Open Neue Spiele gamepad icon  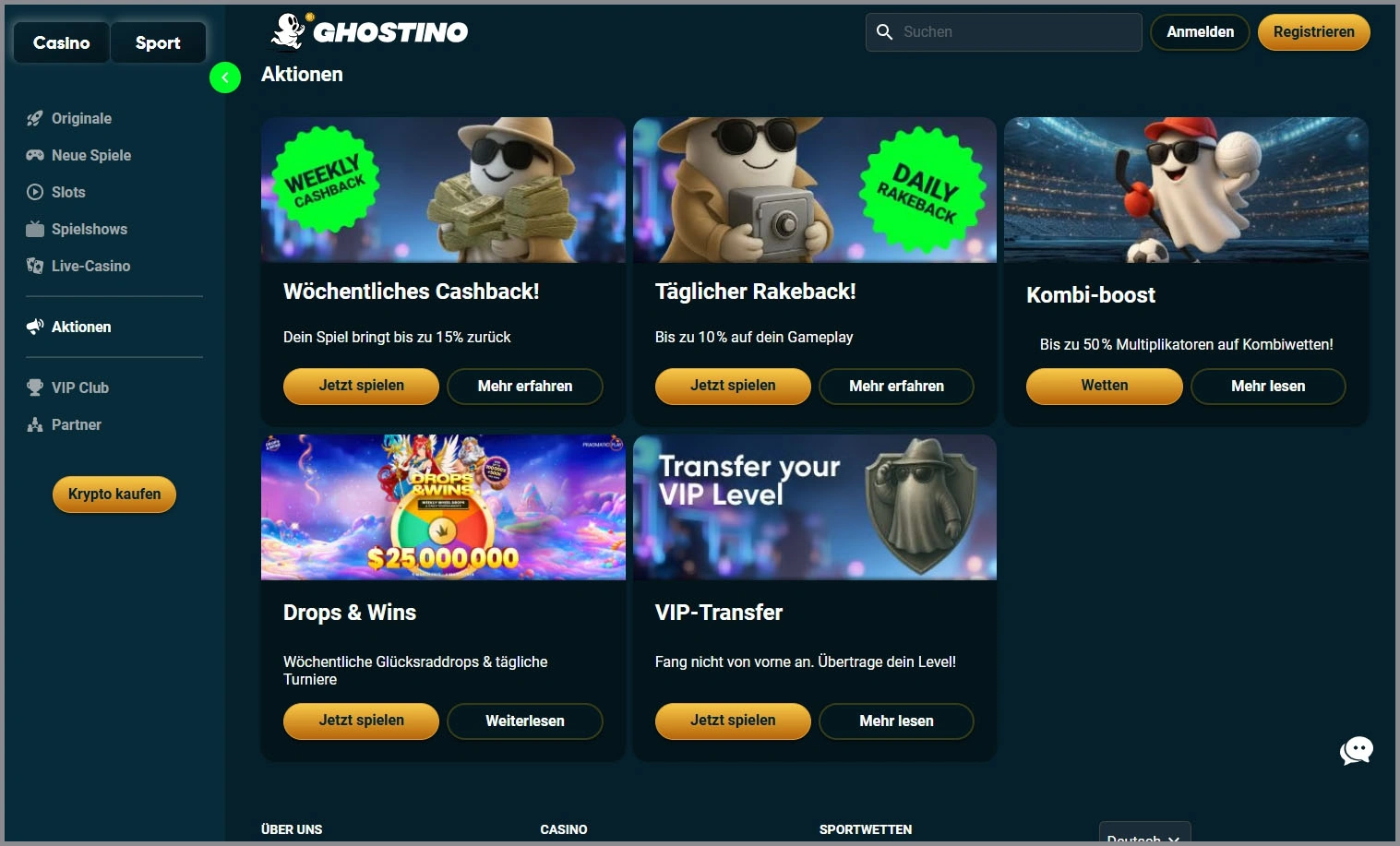(x=35, y=155)
